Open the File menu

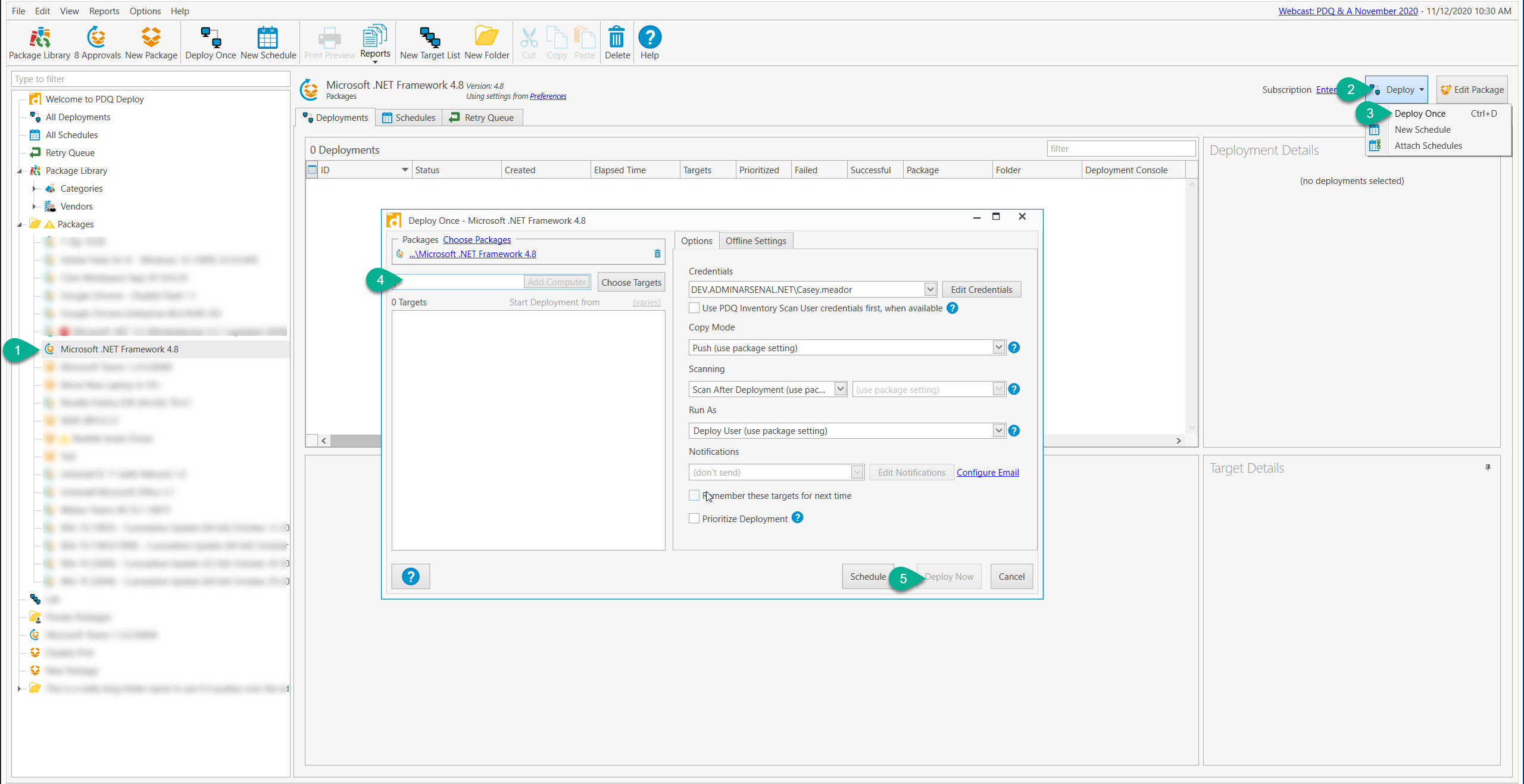pos(18,11)
